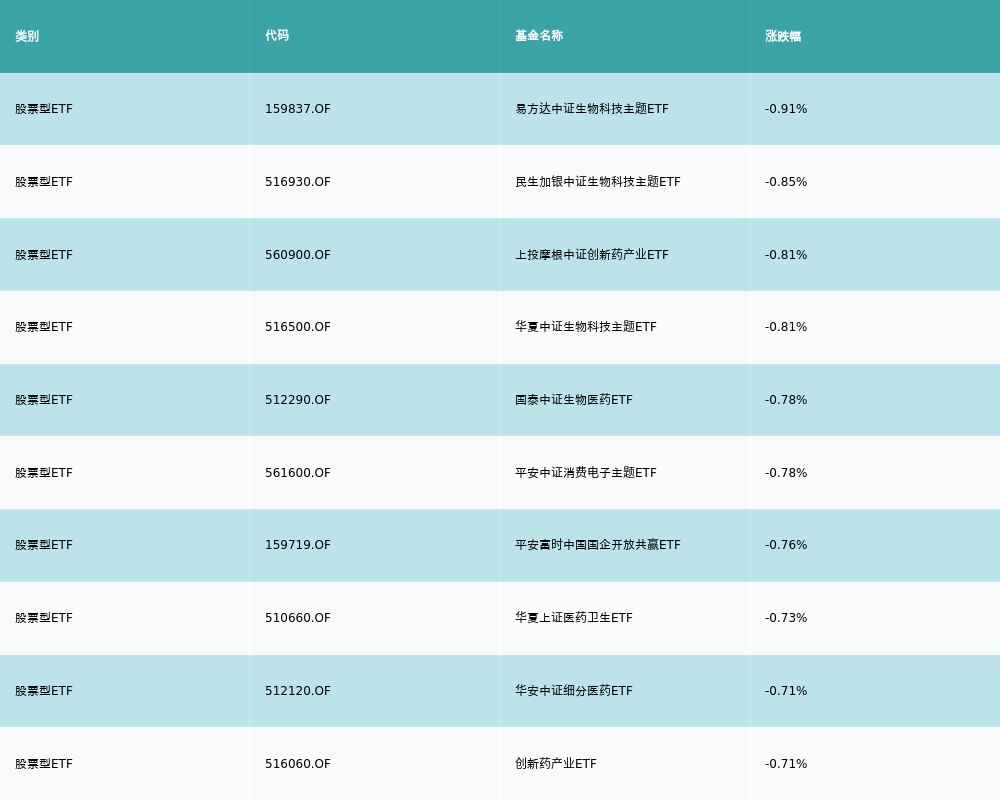Click 股票型ETF in the 516060.OF row
This screenshot has width=1000, height=800.
(x=44, y=764)
